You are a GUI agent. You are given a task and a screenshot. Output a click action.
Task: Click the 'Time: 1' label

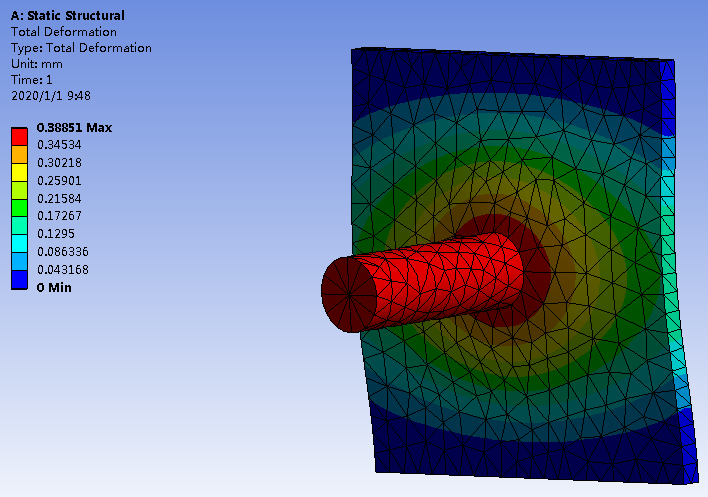31,80
